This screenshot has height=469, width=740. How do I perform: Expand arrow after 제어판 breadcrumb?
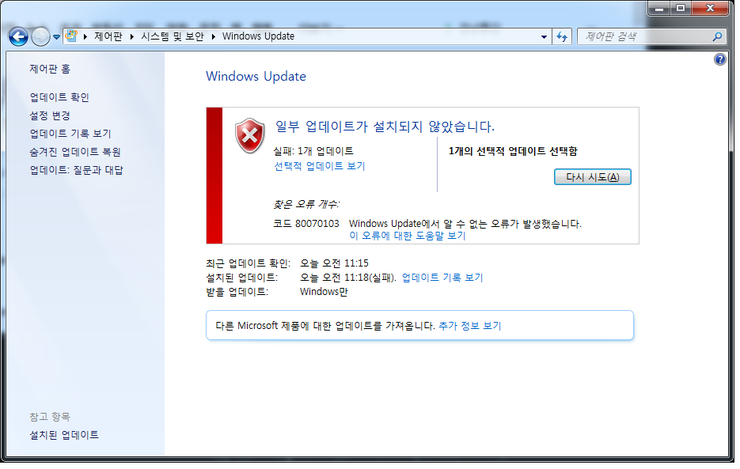click(x=131, y=37)
